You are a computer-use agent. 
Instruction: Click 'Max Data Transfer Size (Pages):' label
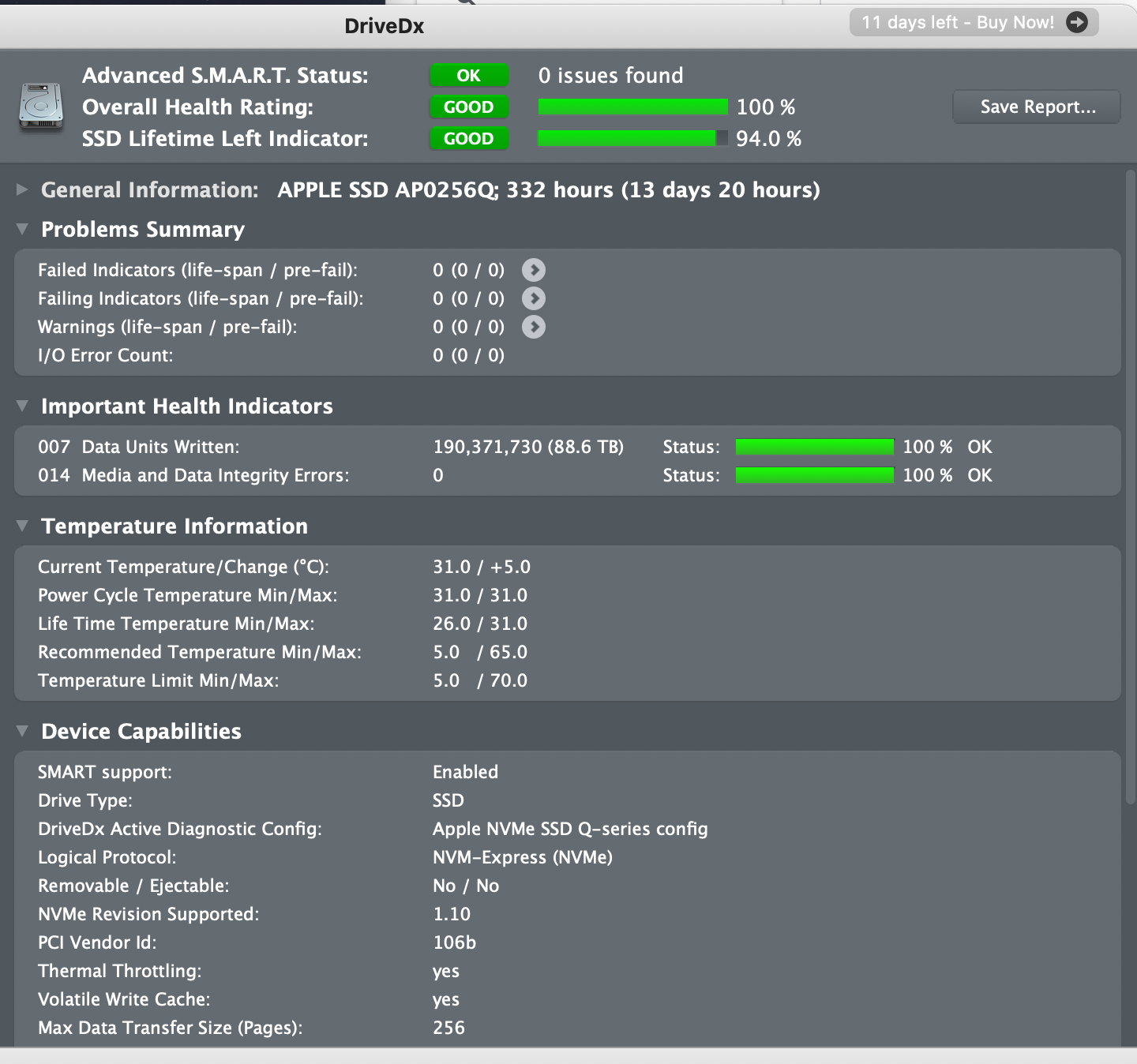[171, 1028]
